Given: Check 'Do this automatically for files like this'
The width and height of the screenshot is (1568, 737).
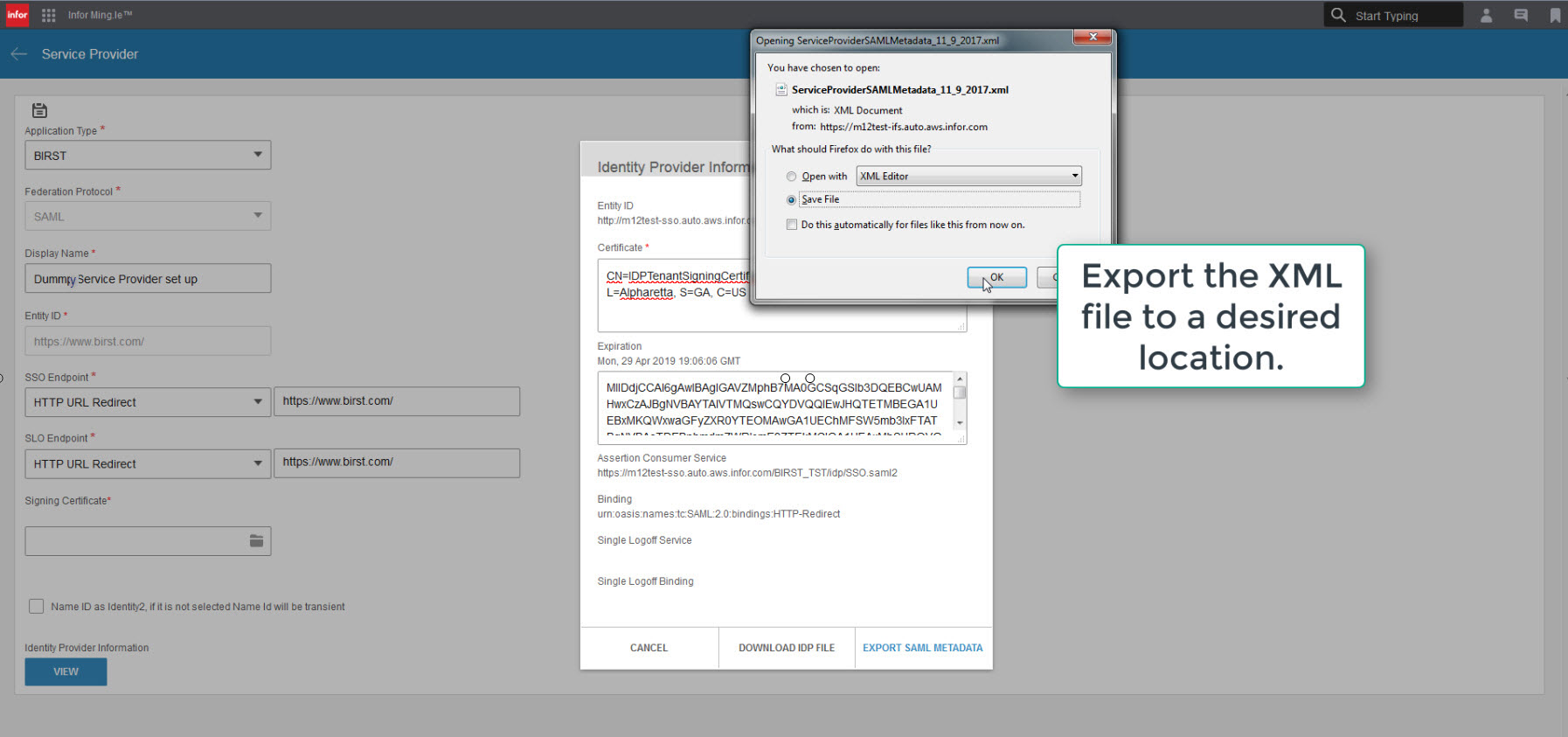Looking at the screenshot, I should coord(792,225).
